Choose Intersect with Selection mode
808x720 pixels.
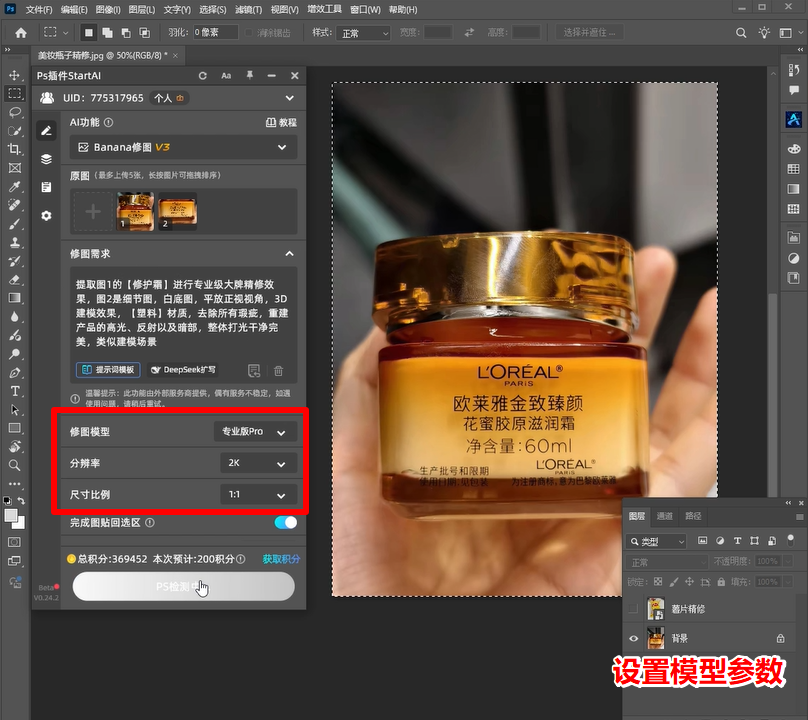coord(145,33)
